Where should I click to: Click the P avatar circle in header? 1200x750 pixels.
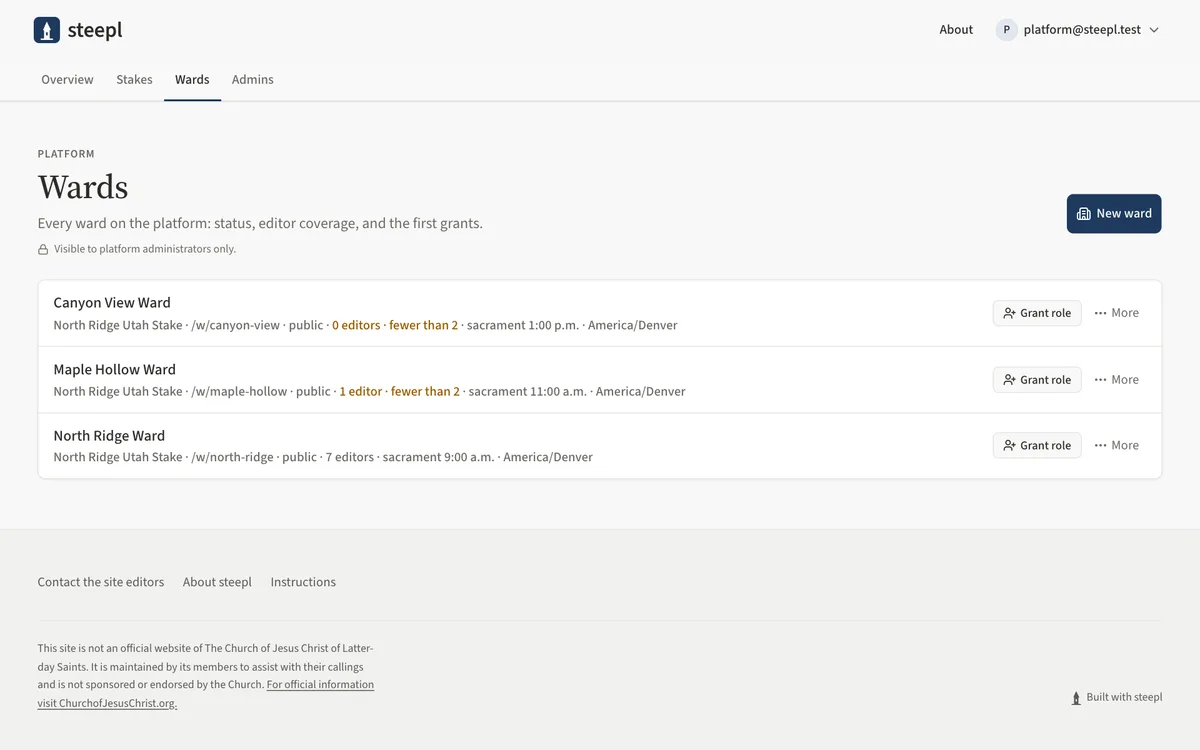(1006, 30)
